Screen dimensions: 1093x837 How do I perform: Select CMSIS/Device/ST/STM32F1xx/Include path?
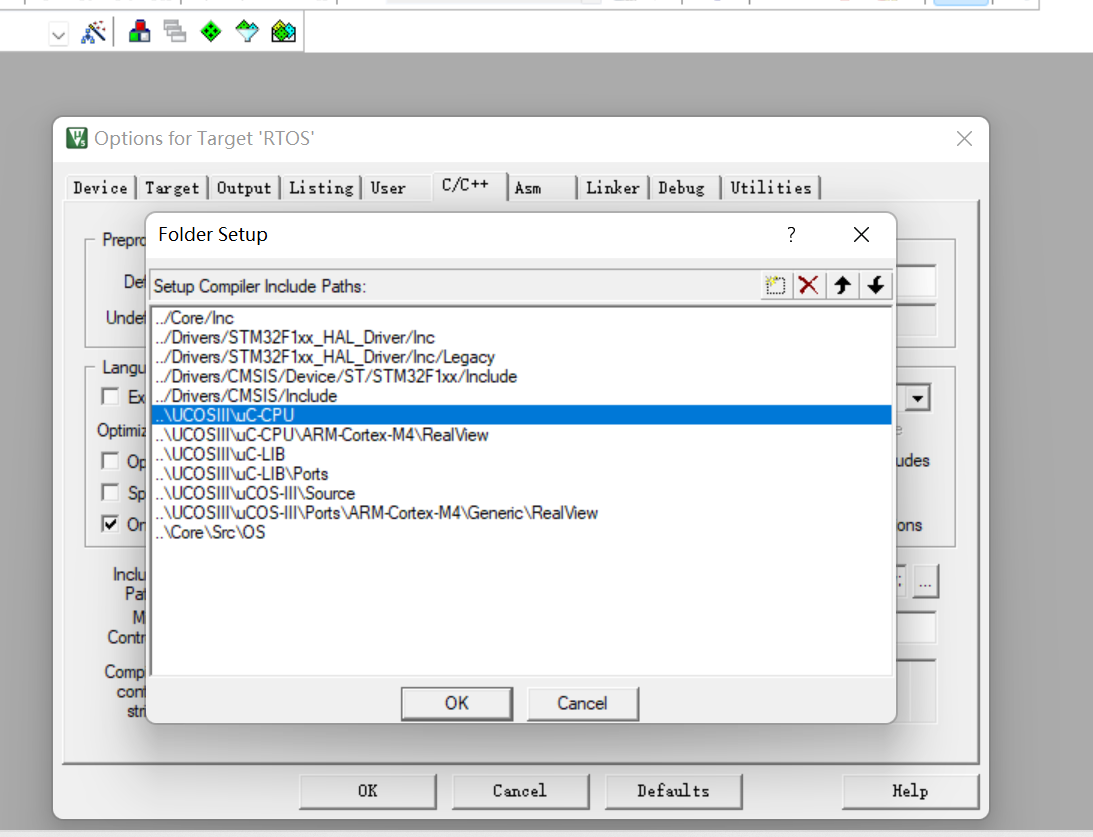[521, 376]
